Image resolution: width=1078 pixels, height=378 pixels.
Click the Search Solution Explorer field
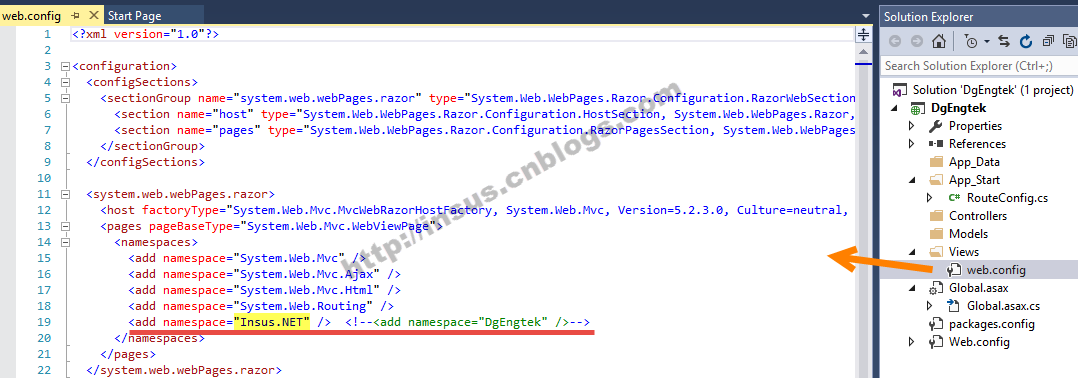[x=979, y=66]
